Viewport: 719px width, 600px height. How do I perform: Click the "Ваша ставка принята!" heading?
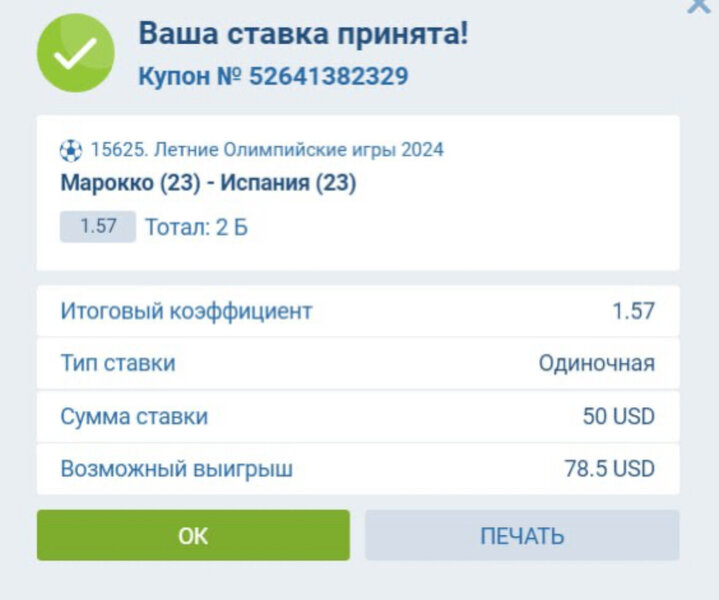303,33
